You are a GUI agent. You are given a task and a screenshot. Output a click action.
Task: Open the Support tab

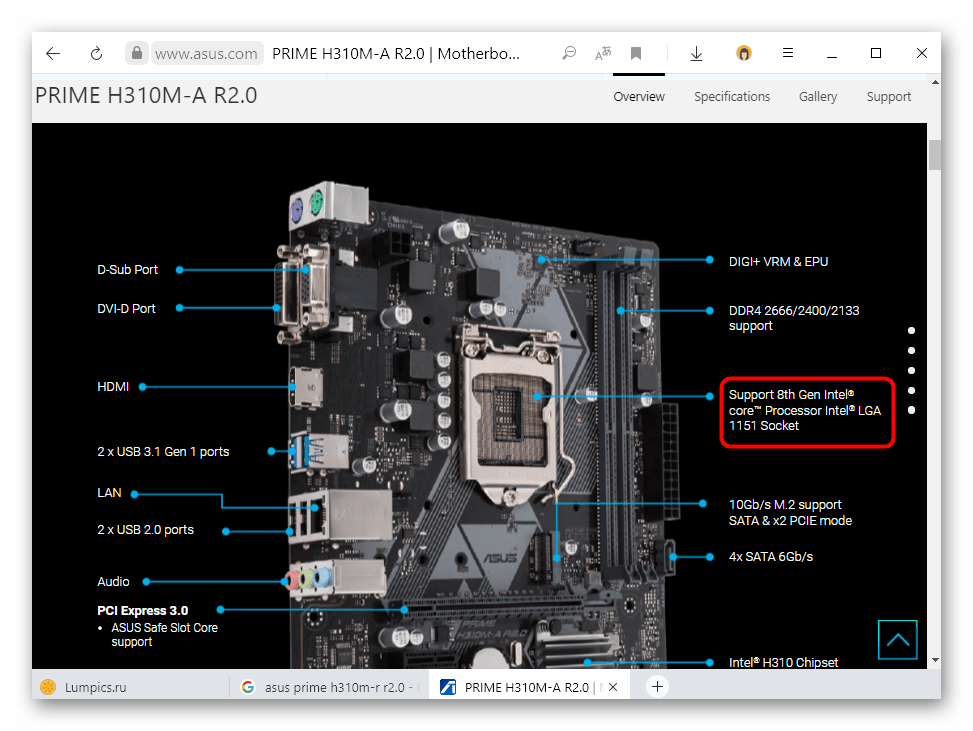coord(889,97)
